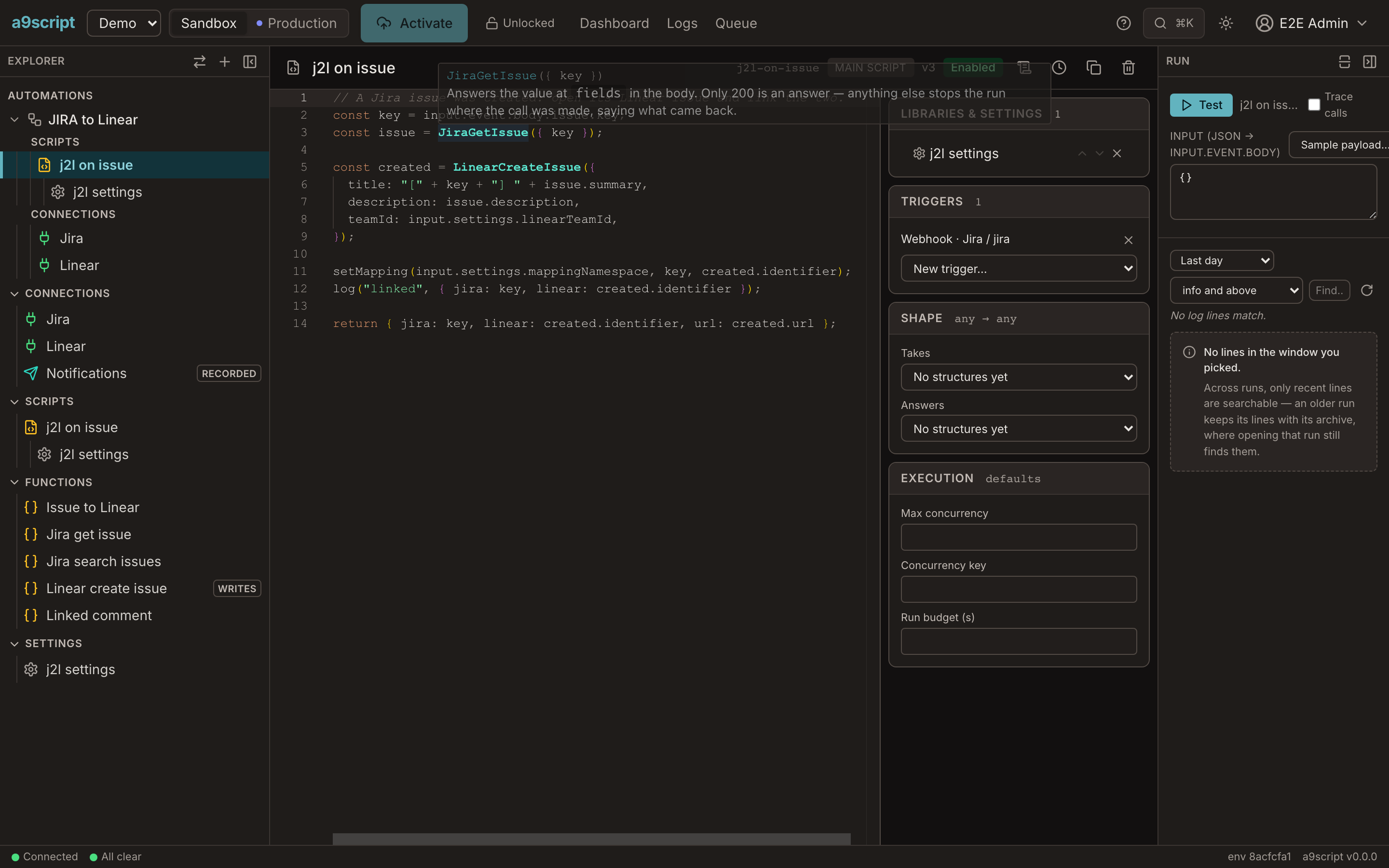Viewport: 1389px width, 868px height.
Task: Open the info and above level dropdown
Action: (1236, 290)
